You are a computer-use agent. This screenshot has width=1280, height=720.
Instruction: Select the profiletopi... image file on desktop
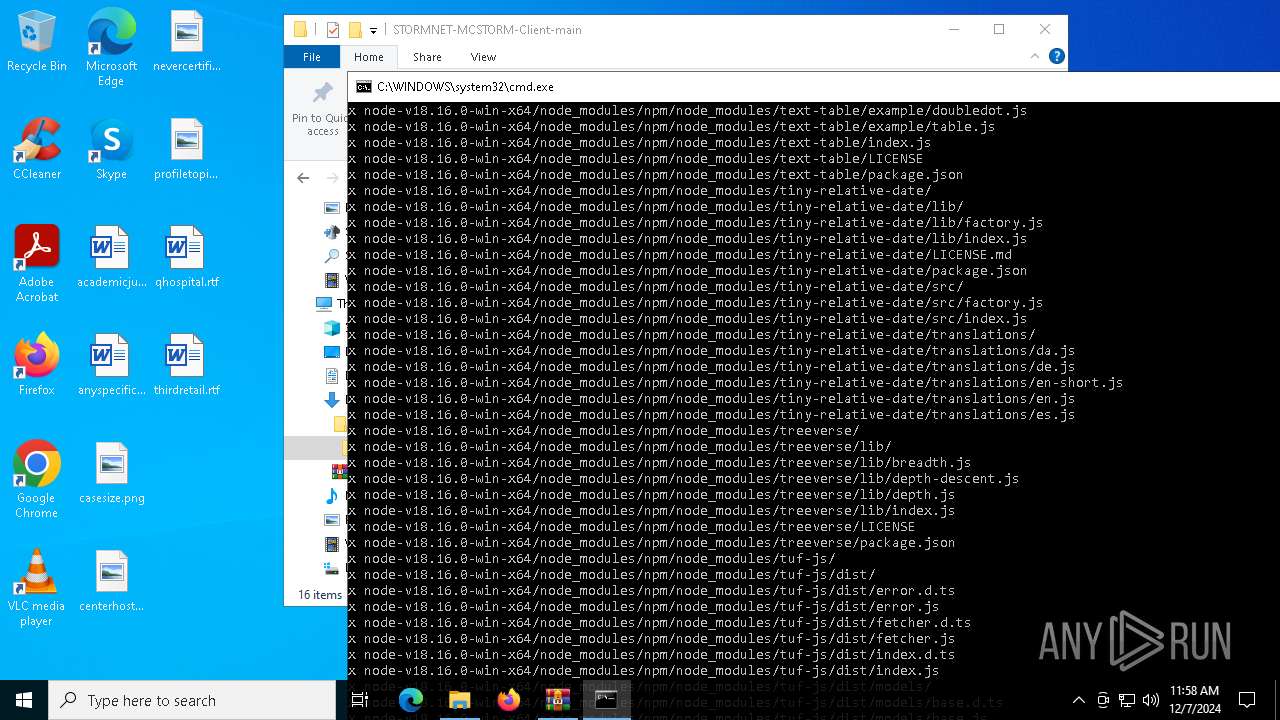pyautogui.click(x=187, y=150)
